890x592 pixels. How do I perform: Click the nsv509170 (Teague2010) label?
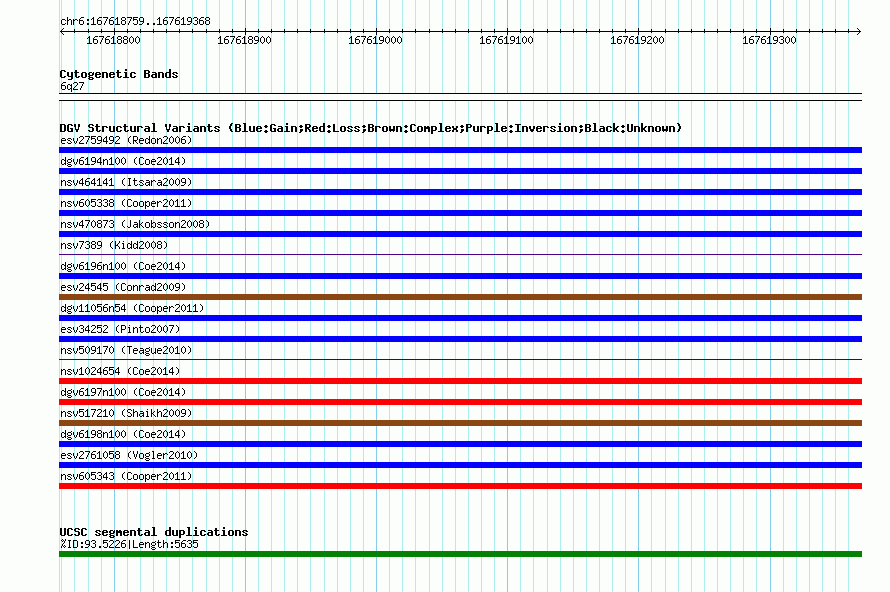coord(126,350)
